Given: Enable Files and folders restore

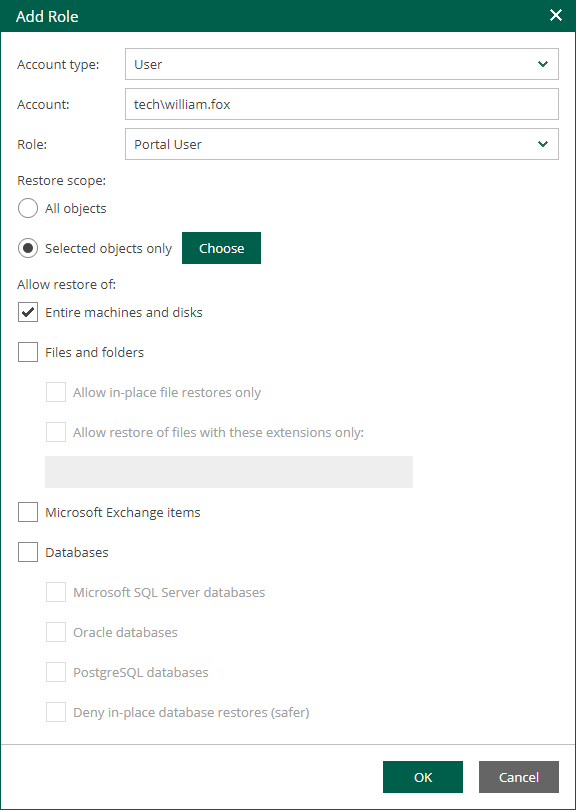Looking at the screenshot, I should tap(28, 352).
